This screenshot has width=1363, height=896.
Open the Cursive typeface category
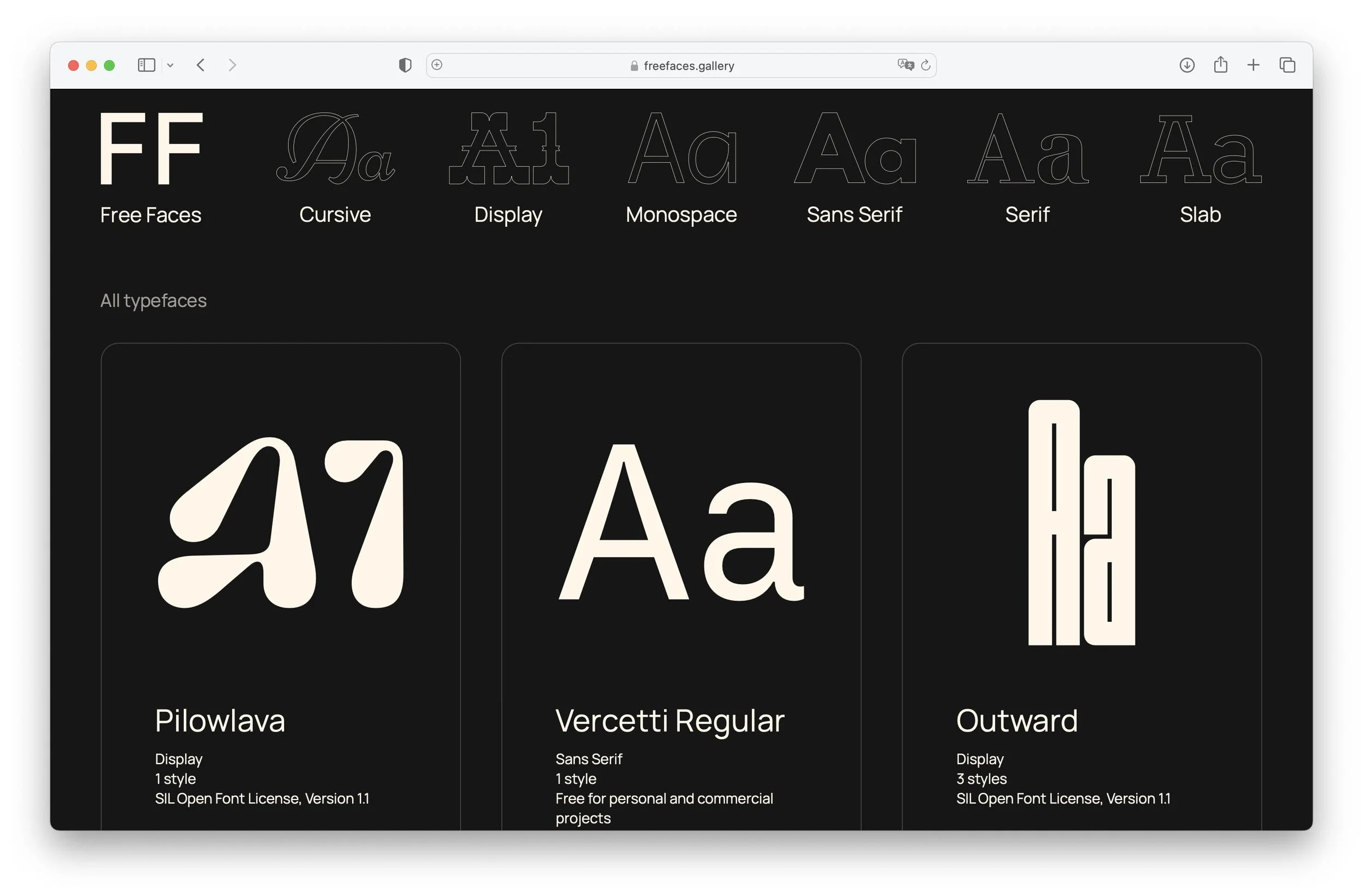[x=335, y=166]
